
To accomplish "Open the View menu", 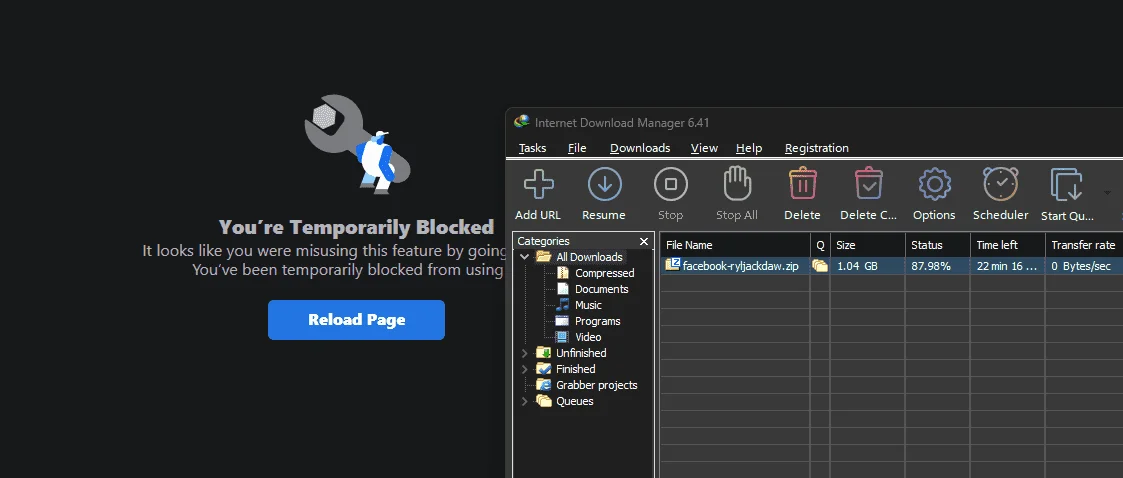I will tap(704, 148).
